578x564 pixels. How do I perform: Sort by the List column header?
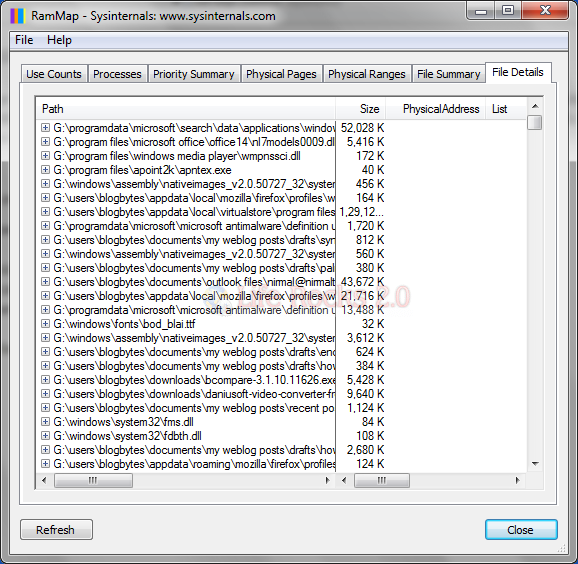click(x=506, y=109)
